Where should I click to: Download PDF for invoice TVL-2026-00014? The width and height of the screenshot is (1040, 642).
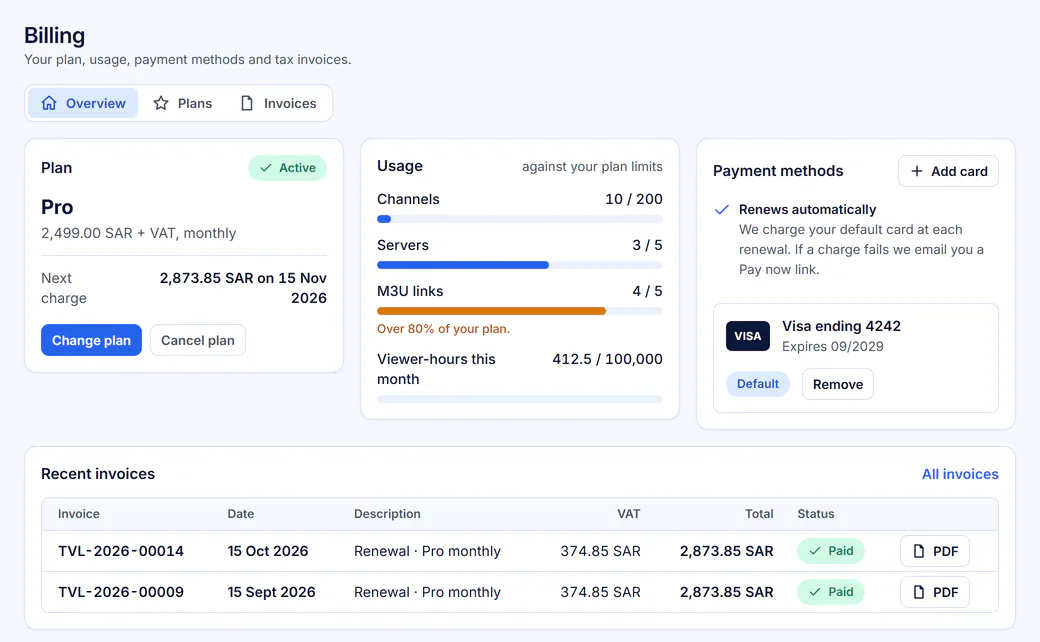tap(935, 551)
